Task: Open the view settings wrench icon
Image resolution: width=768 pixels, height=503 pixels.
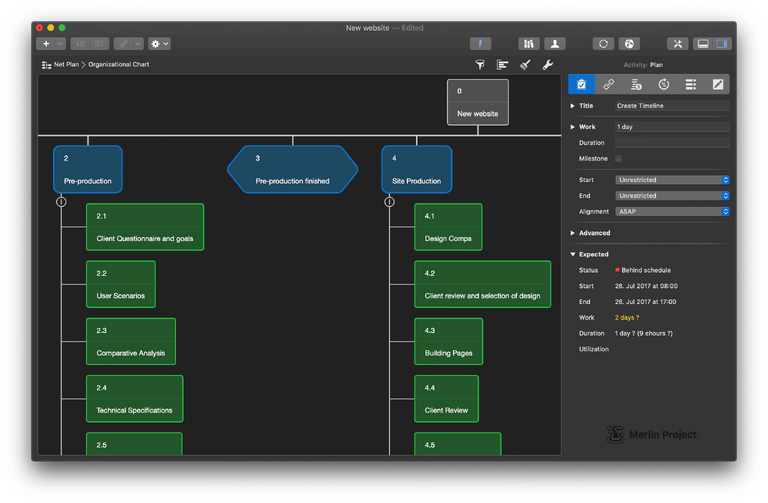Action: 548,65
